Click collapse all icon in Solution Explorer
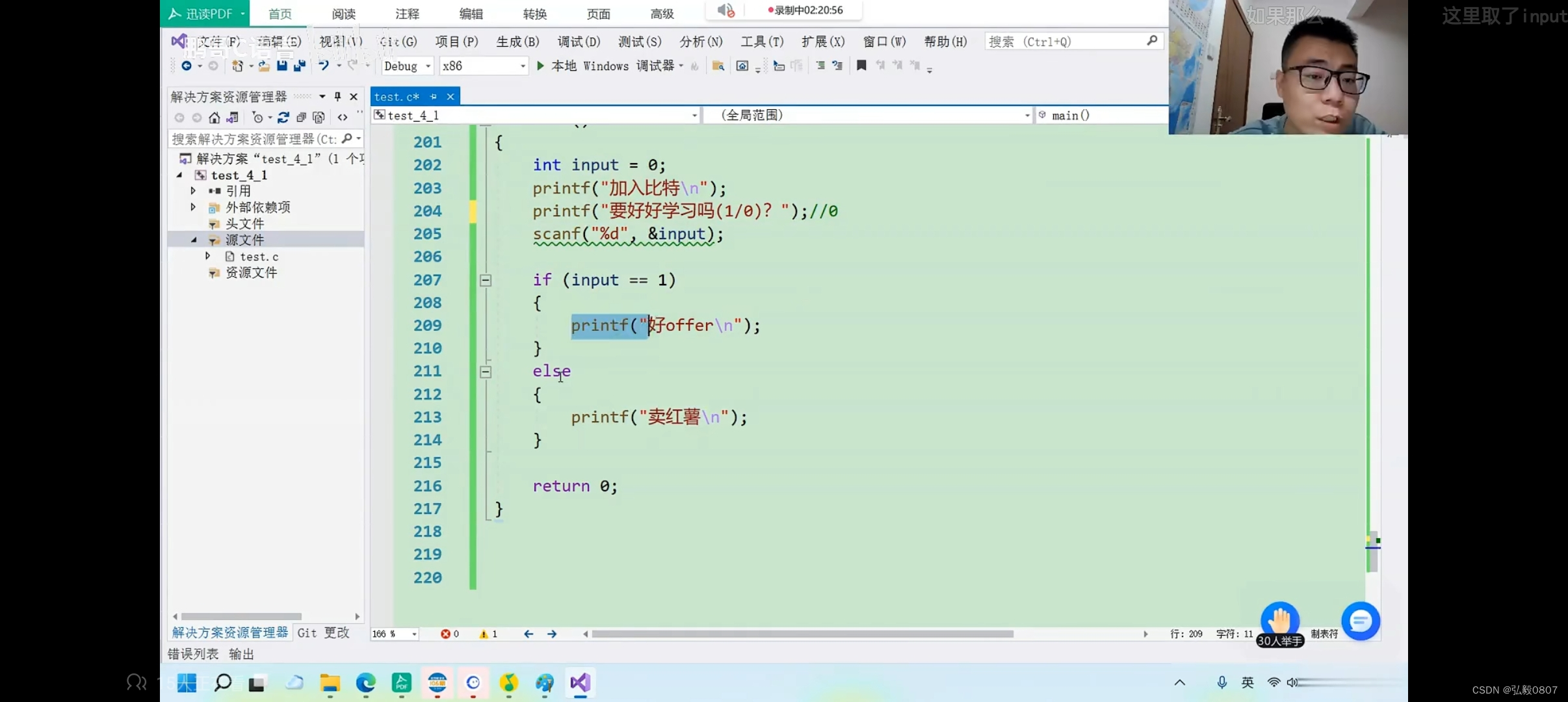 [x=301, y=118]
